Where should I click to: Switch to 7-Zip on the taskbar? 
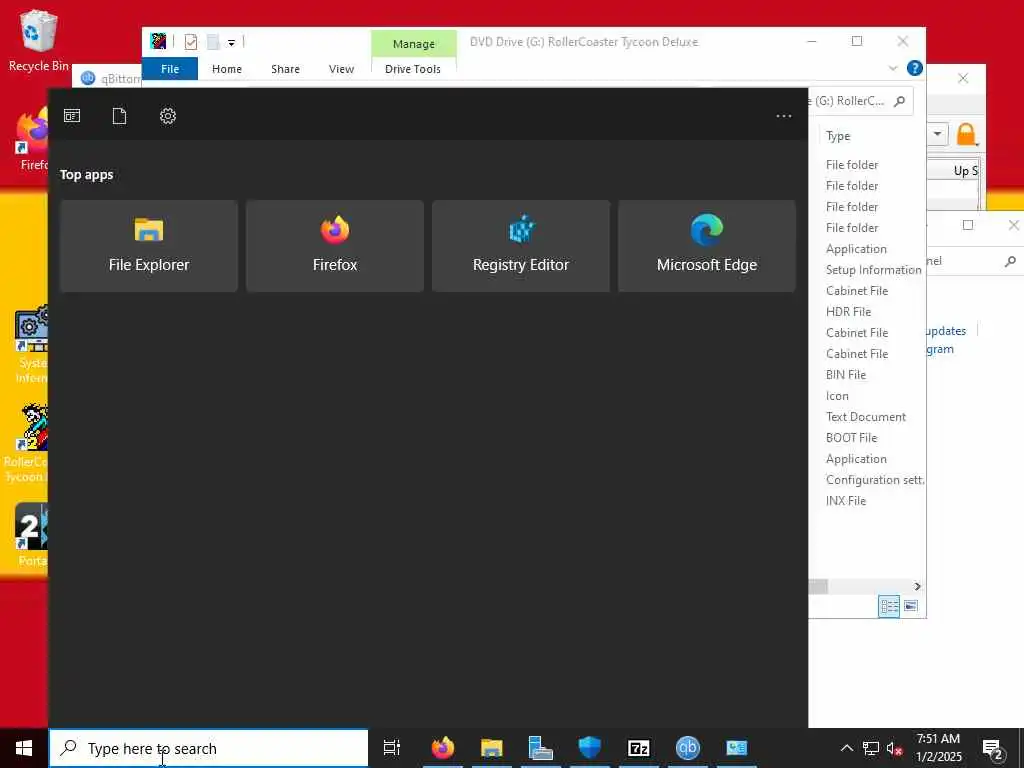pyautogui.click(x=639, y=748)
